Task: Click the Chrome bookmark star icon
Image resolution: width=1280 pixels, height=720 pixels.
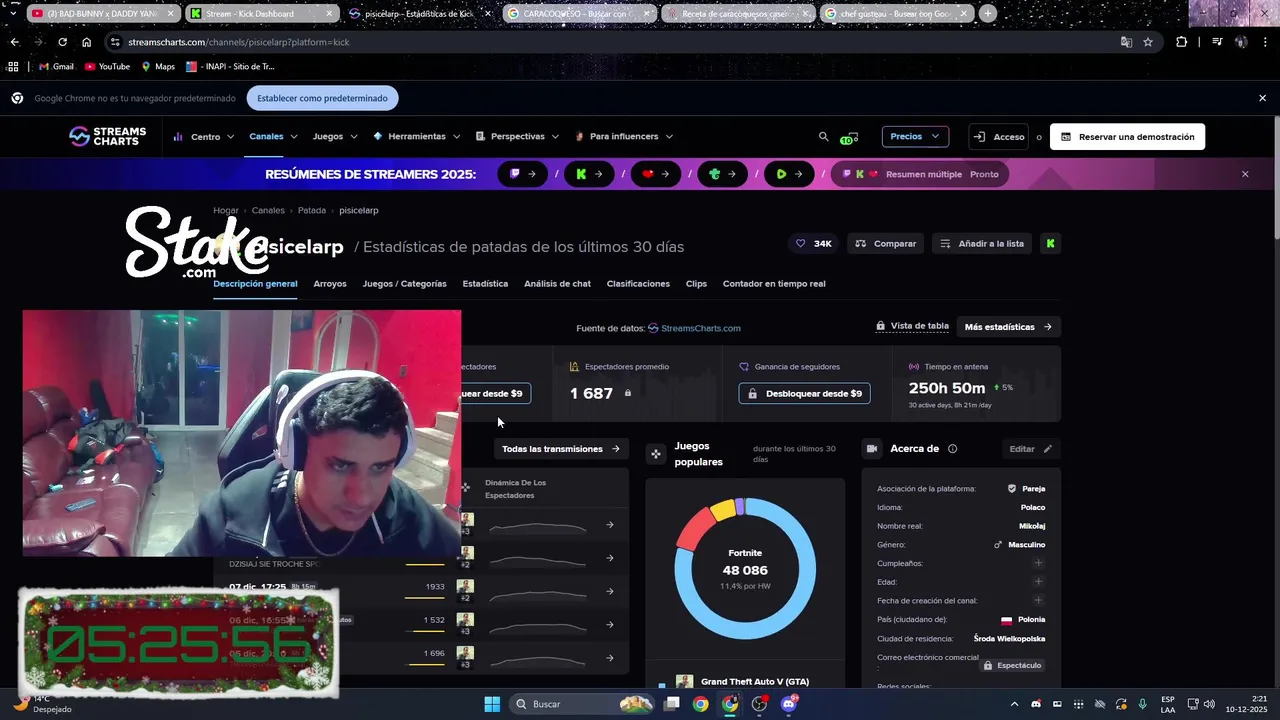Action: pyautogui.click(x=1148, y=42)
